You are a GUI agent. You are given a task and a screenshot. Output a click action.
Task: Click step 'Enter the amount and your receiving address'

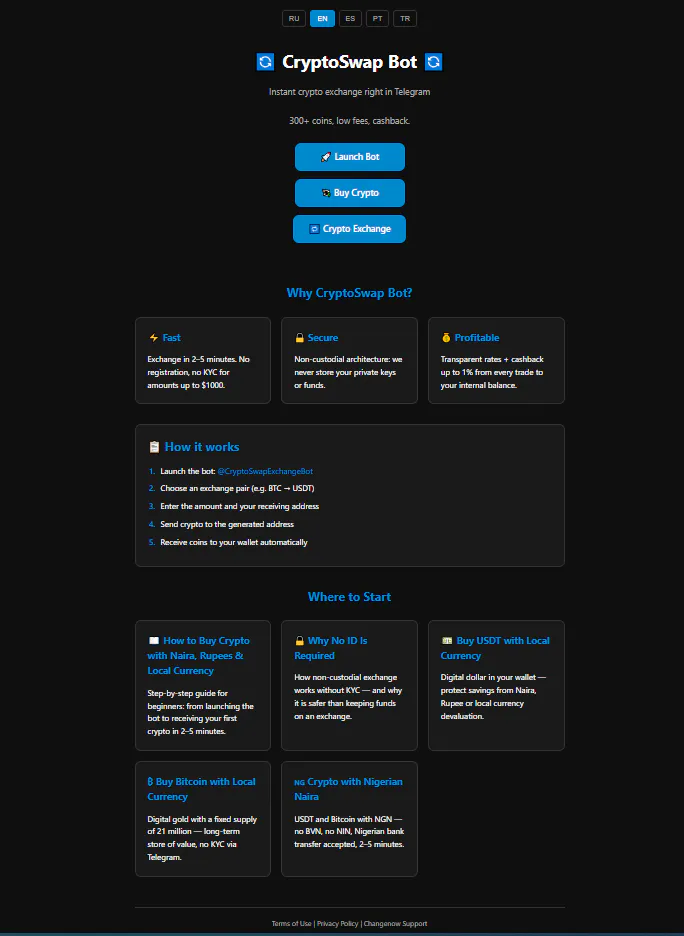(x=239, y=506)
